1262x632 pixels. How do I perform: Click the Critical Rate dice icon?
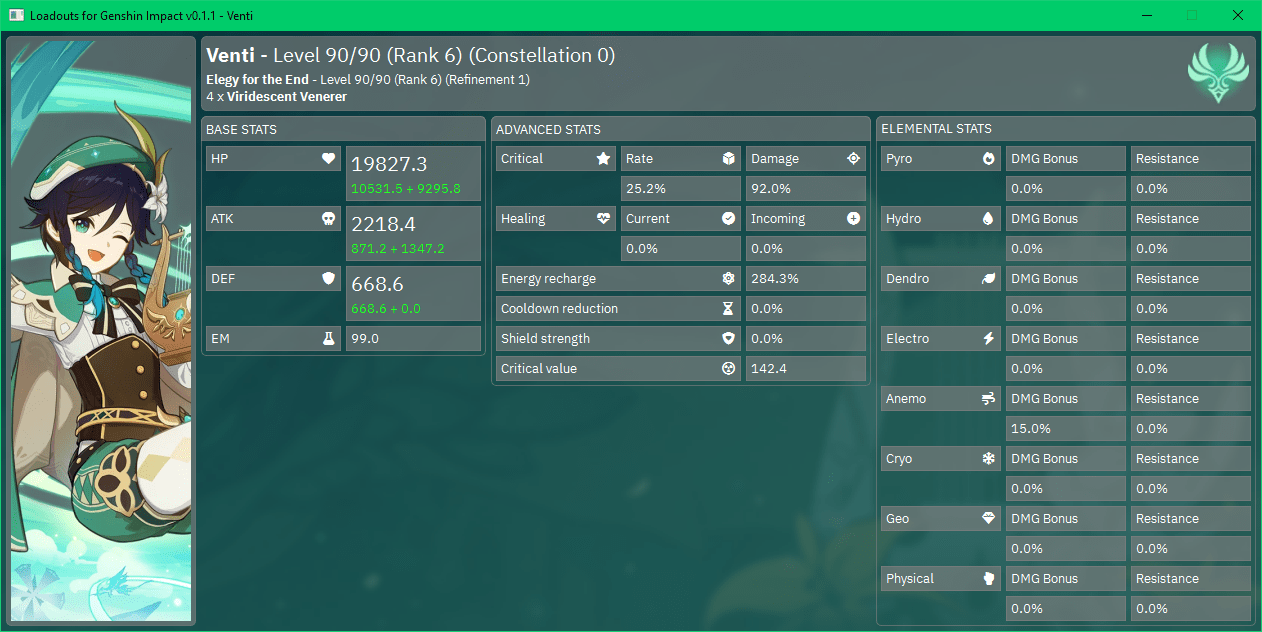[x=728, y=159]
